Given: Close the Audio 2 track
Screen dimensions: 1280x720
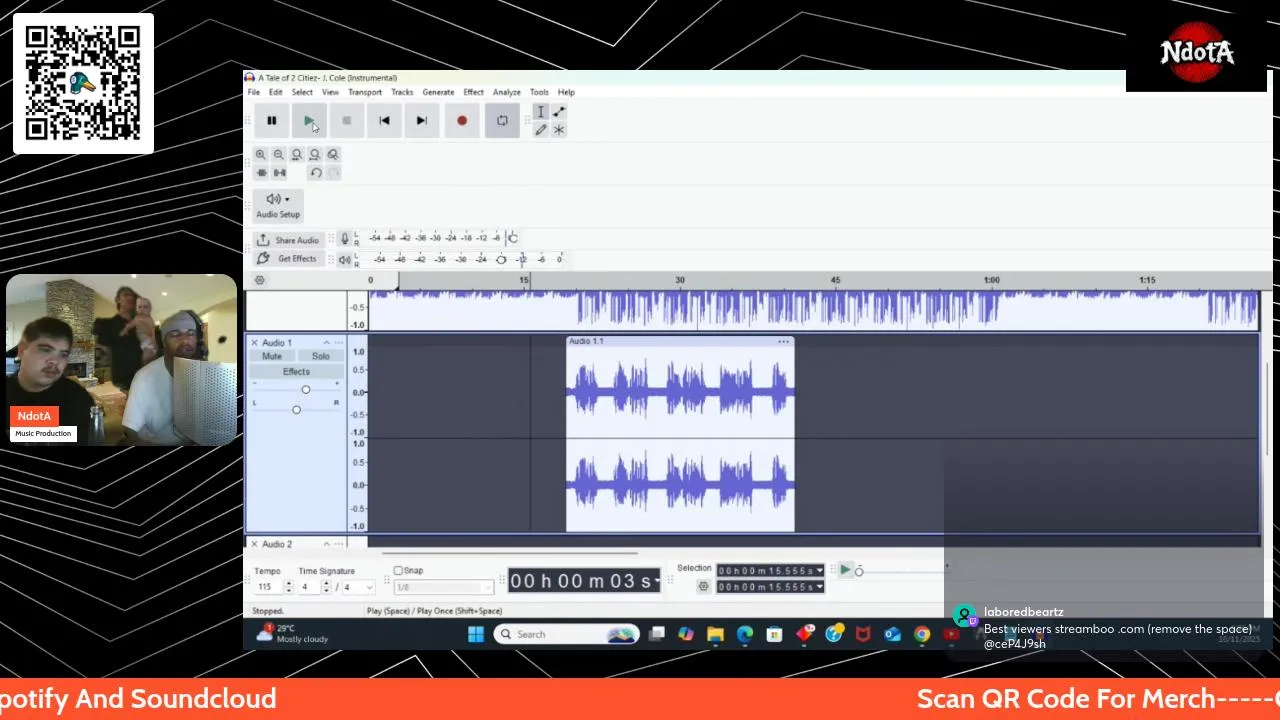Looking at the screenshot, I should click(x=254, y=544).
